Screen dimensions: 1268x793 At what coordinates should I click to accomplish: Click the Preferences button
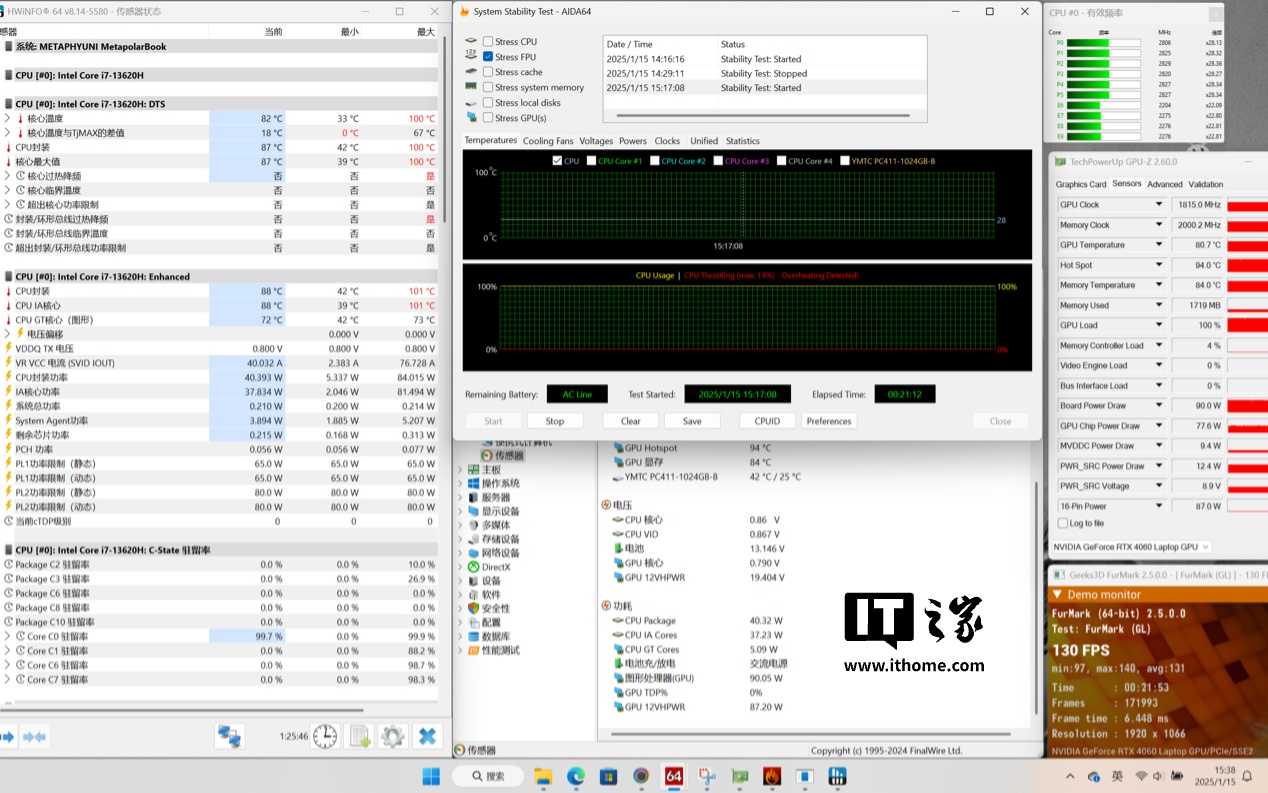pos(829,421)
